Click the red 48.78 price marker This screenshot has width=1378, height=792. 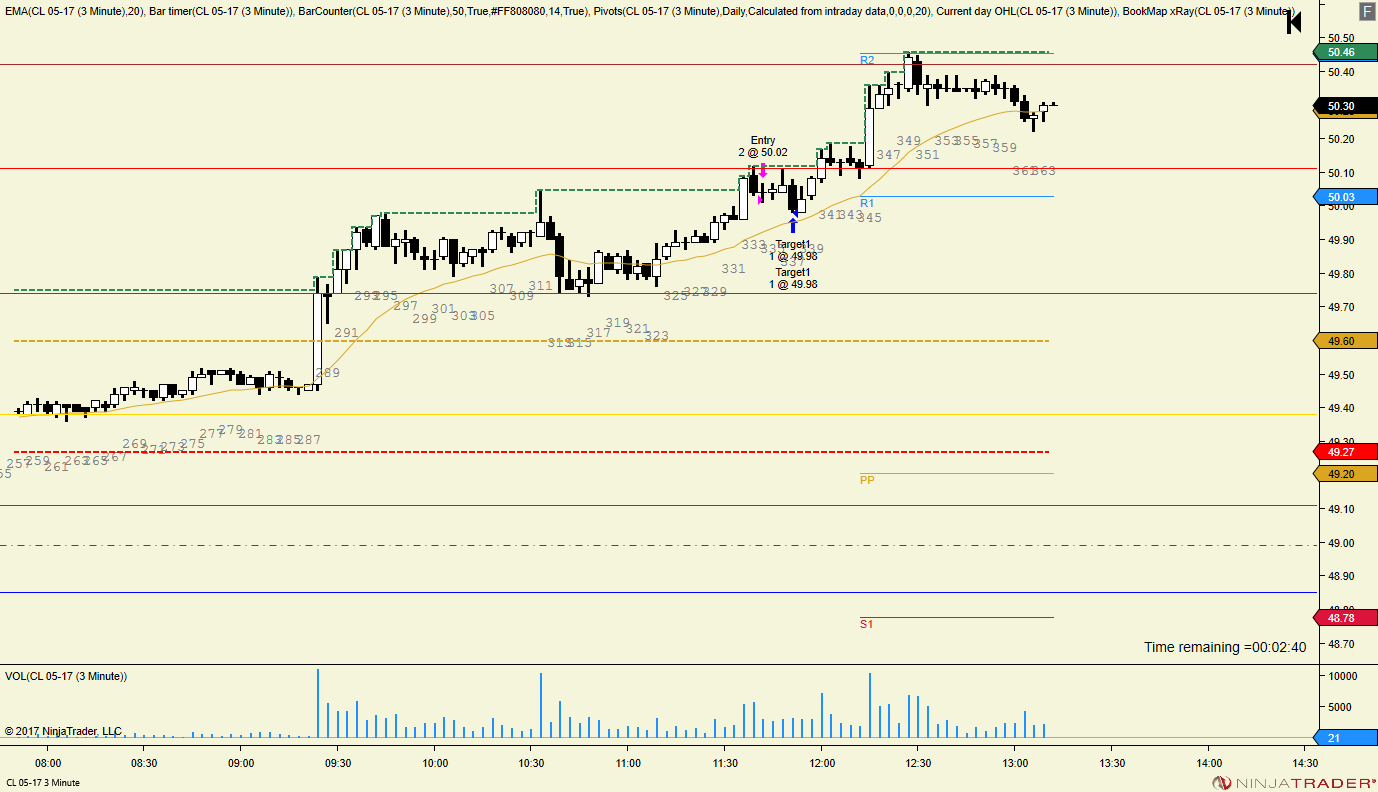(1347, 618)
